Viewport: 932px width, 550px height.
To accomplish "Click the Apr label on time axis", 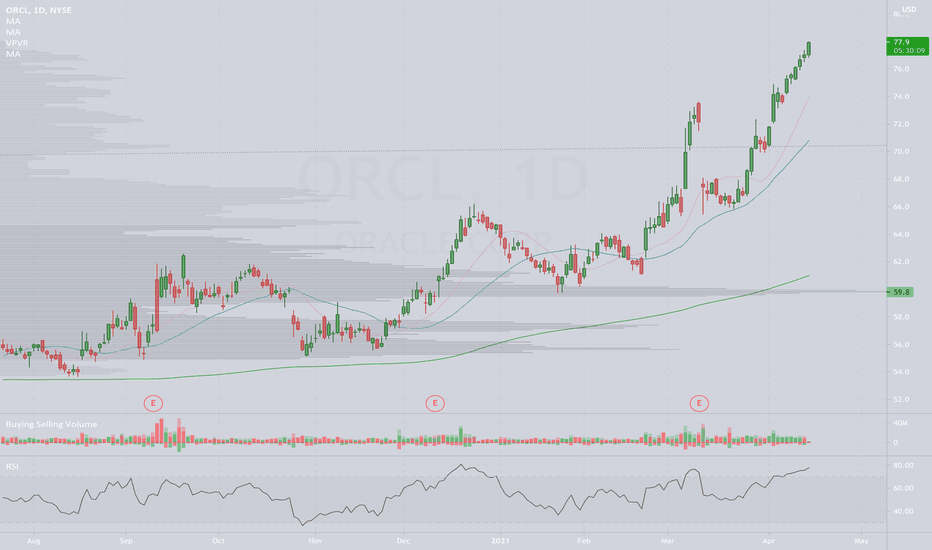I will coord(769,541).
